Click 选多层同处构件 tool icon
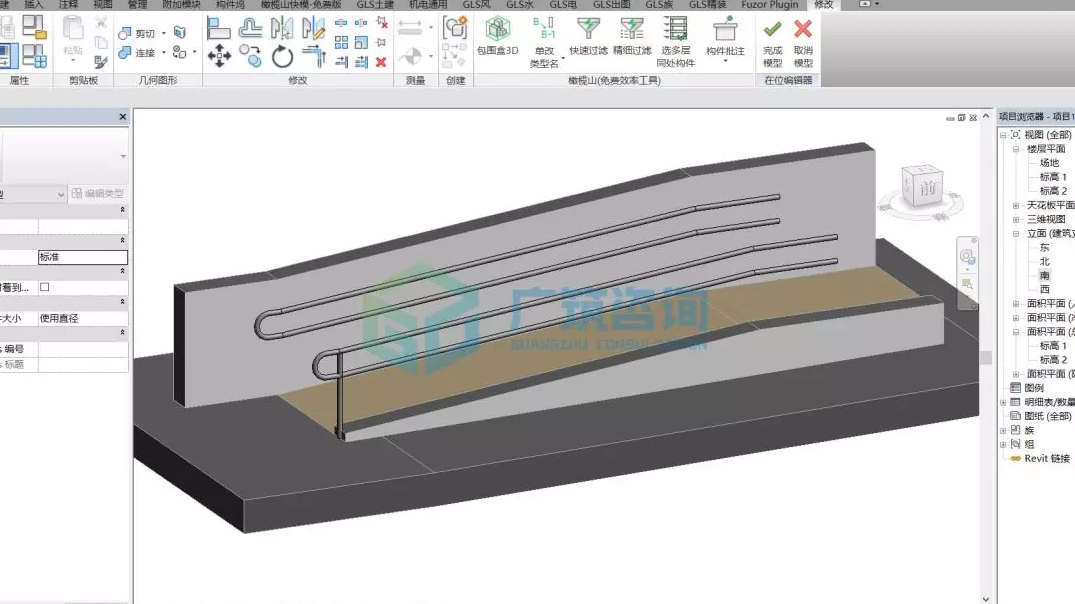 (x=675, y=29)
